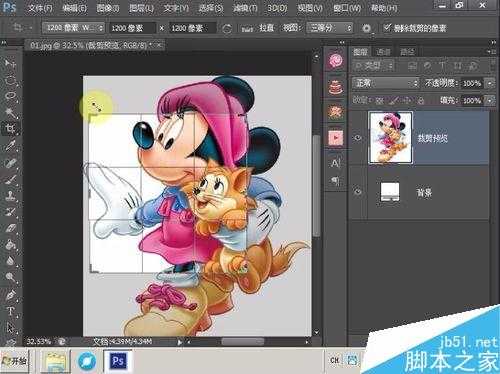Viewport: 500px width, 374px height.
Task: Select the Eraser tool
Action: tap(11, 228)
